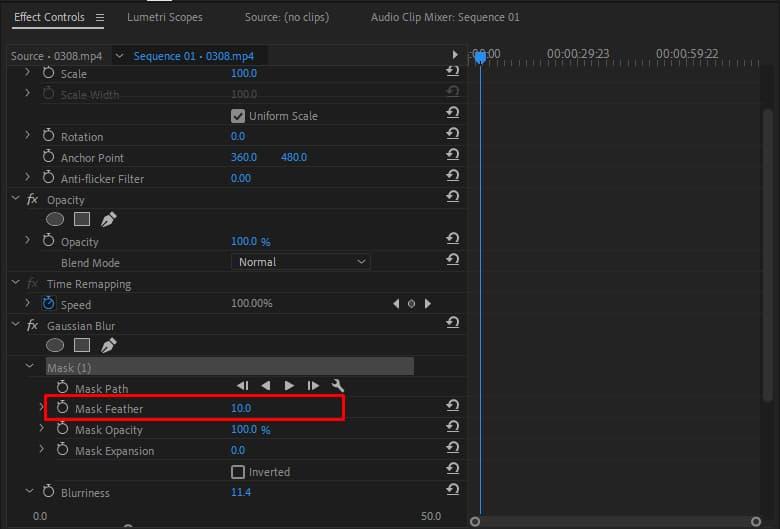Open the Effect Controls panel menu icon
This screenshot has height=529, width=780.
100,17
